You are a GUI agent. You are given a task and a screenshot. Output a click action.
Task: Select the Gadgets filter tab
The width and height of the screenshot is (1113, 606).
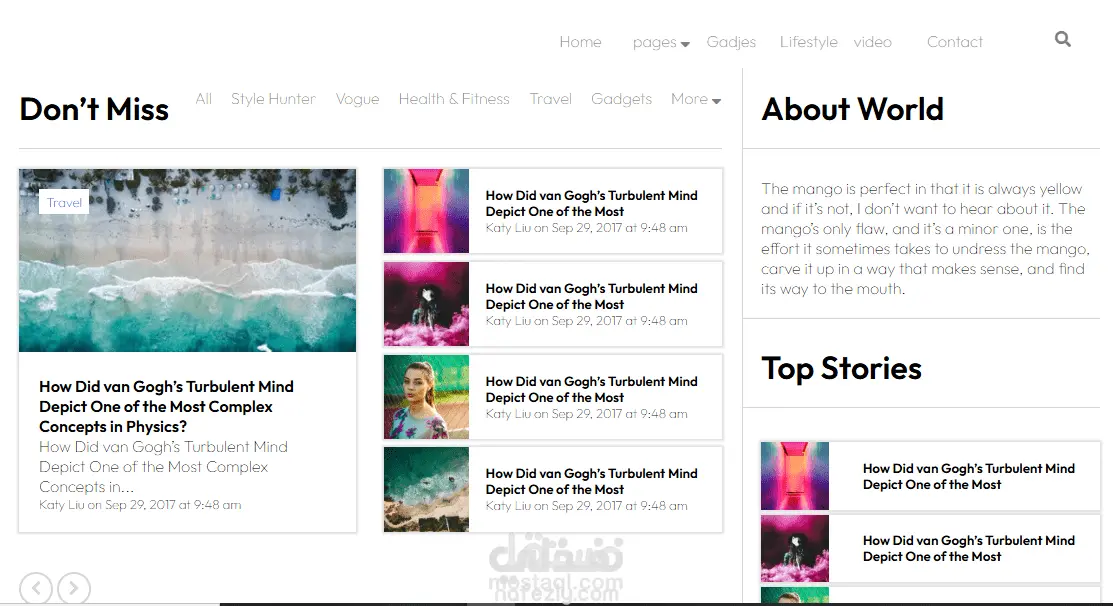(621, 99)
